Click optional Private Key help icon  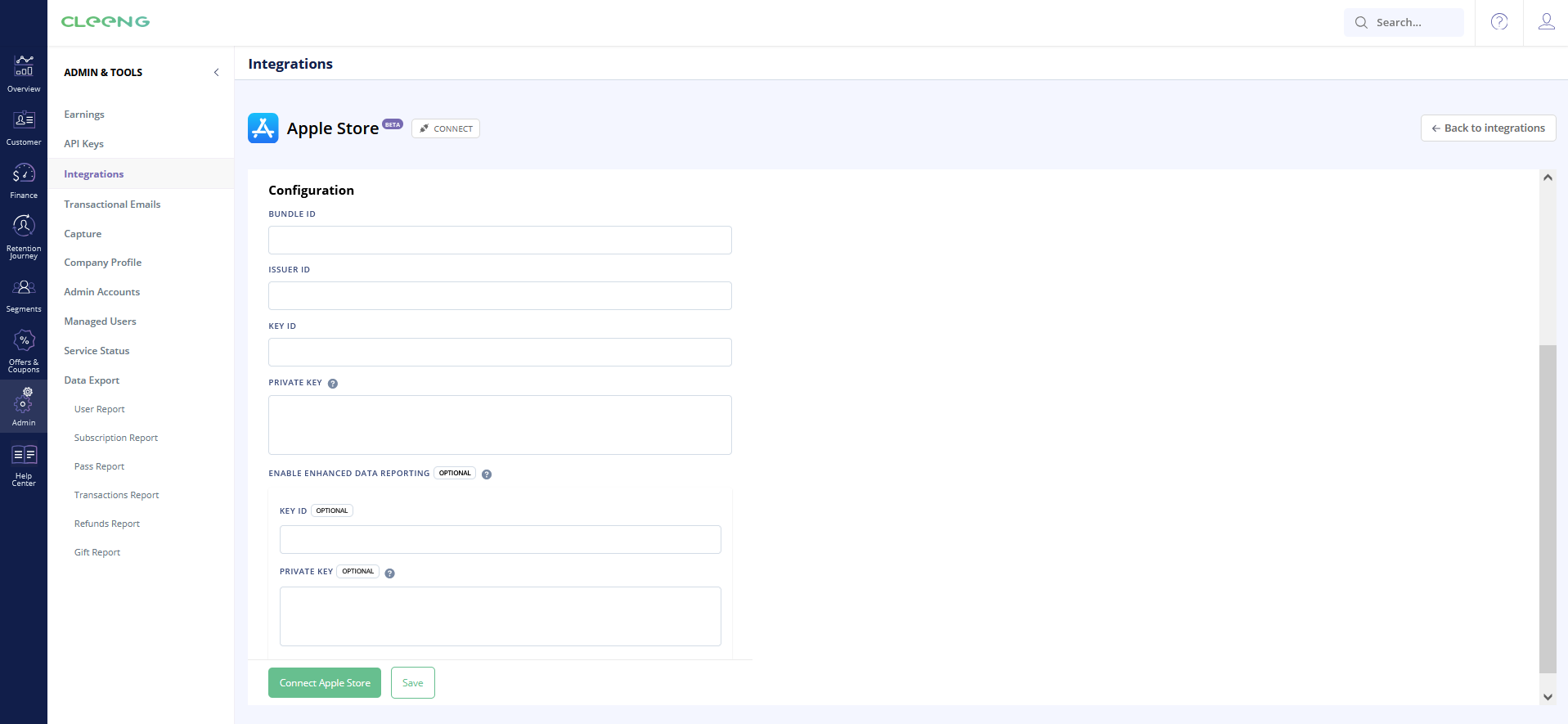(390, 573)
